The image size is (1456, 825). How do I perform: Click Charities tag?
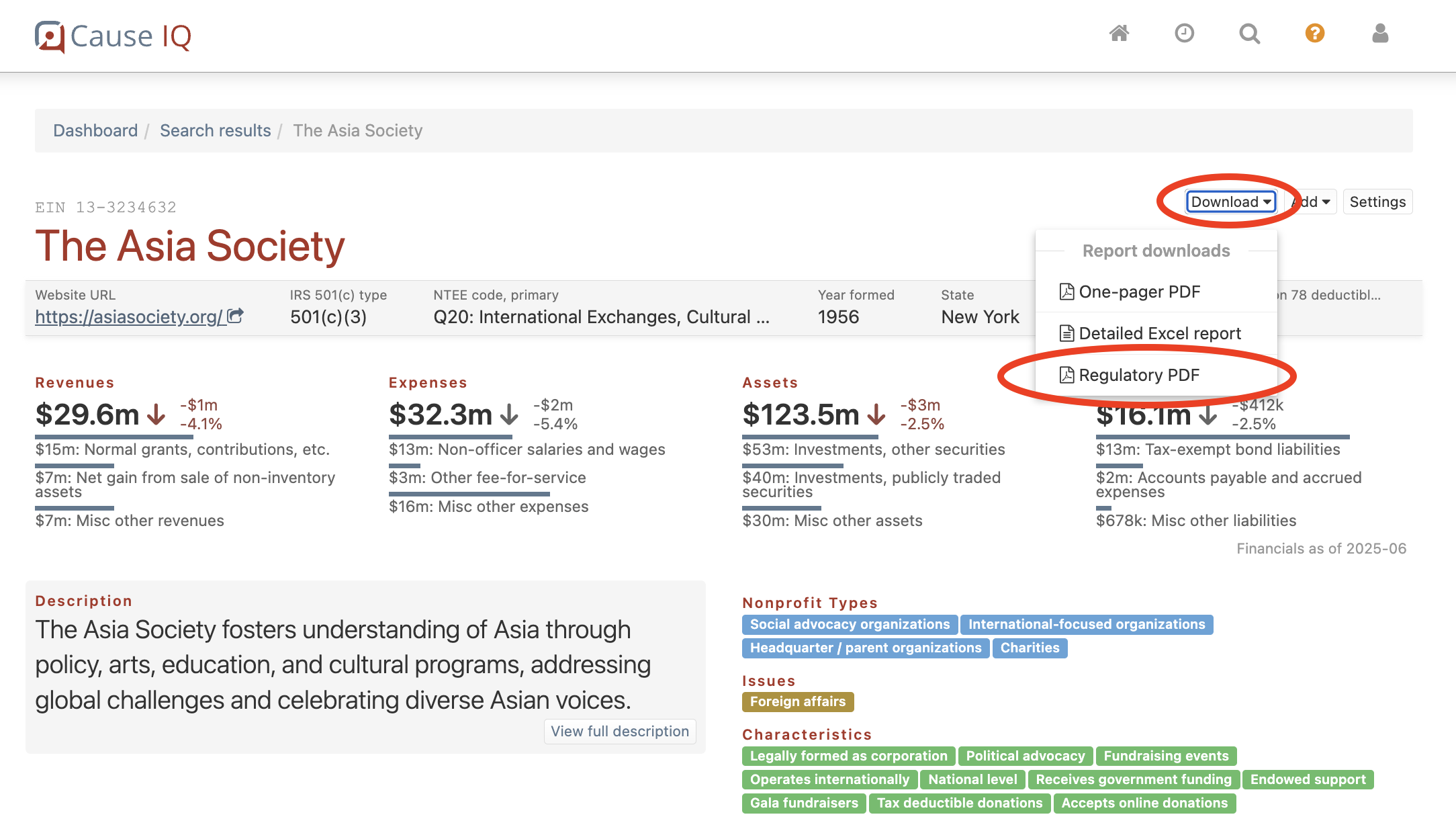coord(1030,648)
